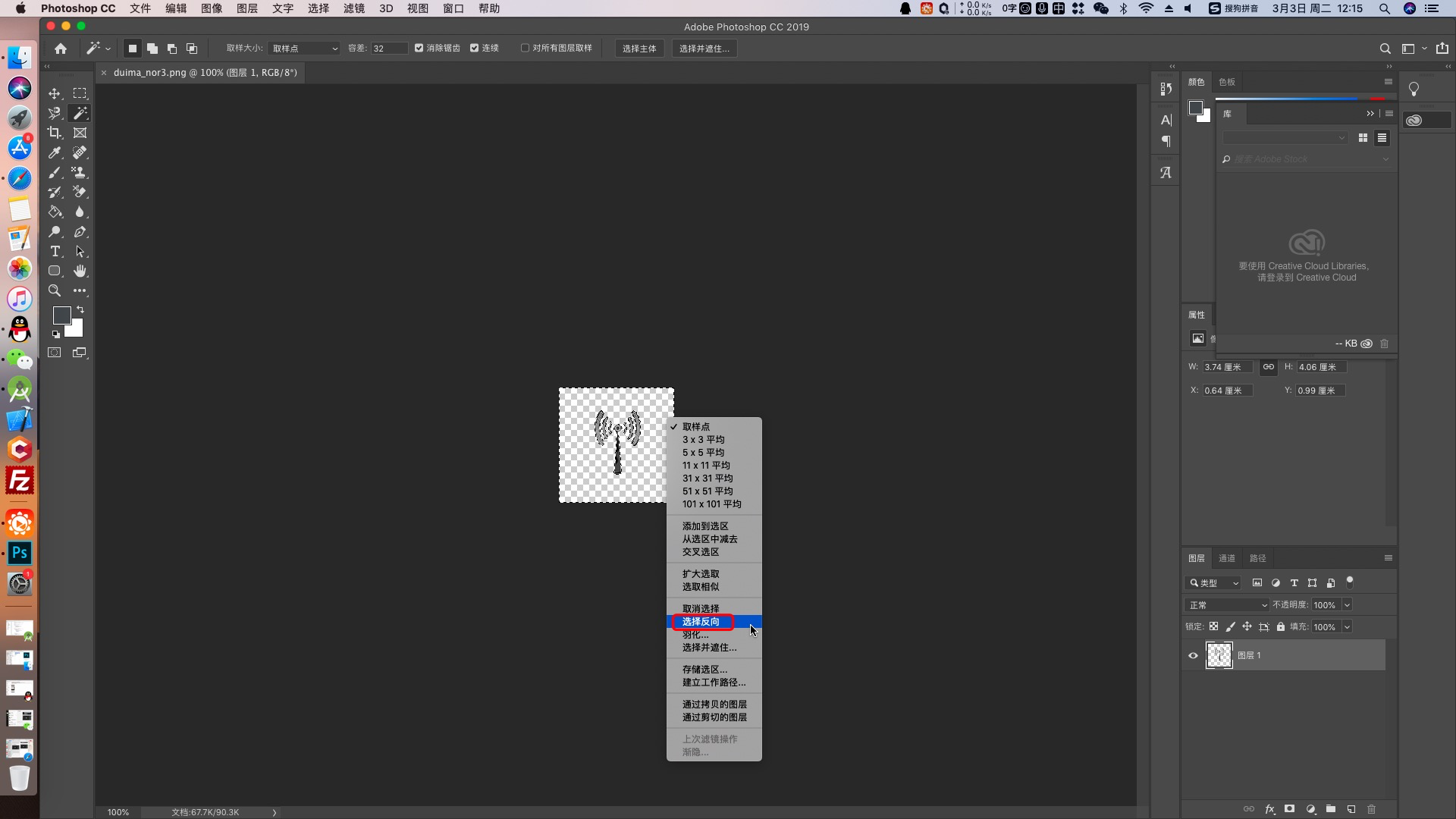Toggle lock position

[1247, 627]
